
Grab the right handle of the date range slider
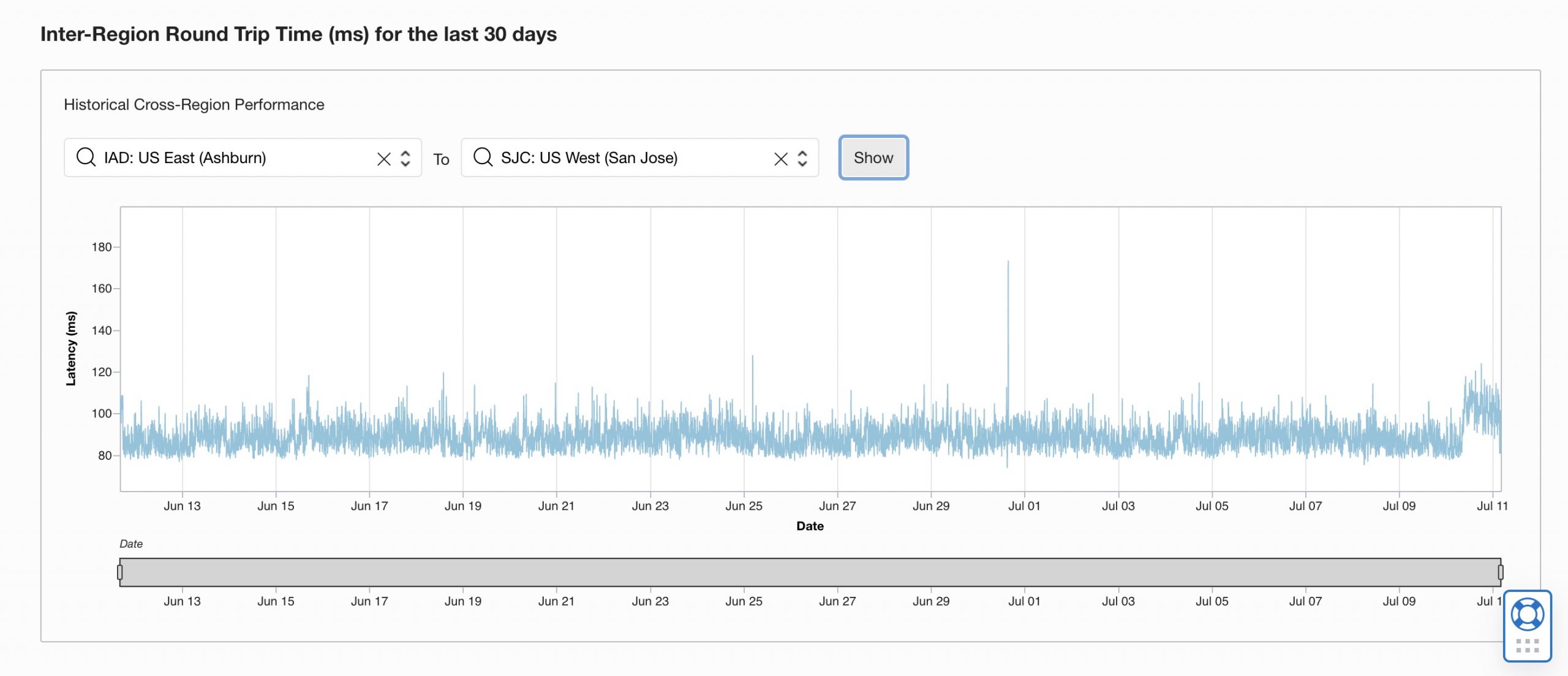coord(1500,572)
